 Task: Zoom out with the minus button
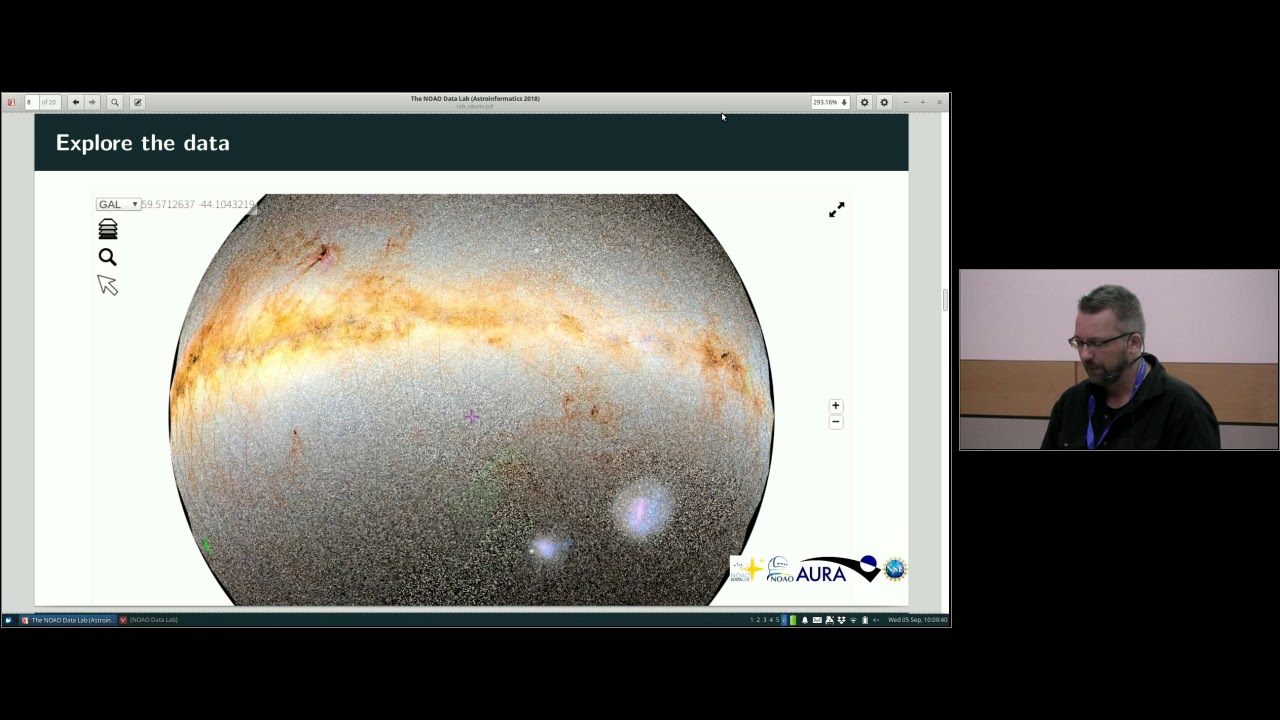(x=836, y=422)
